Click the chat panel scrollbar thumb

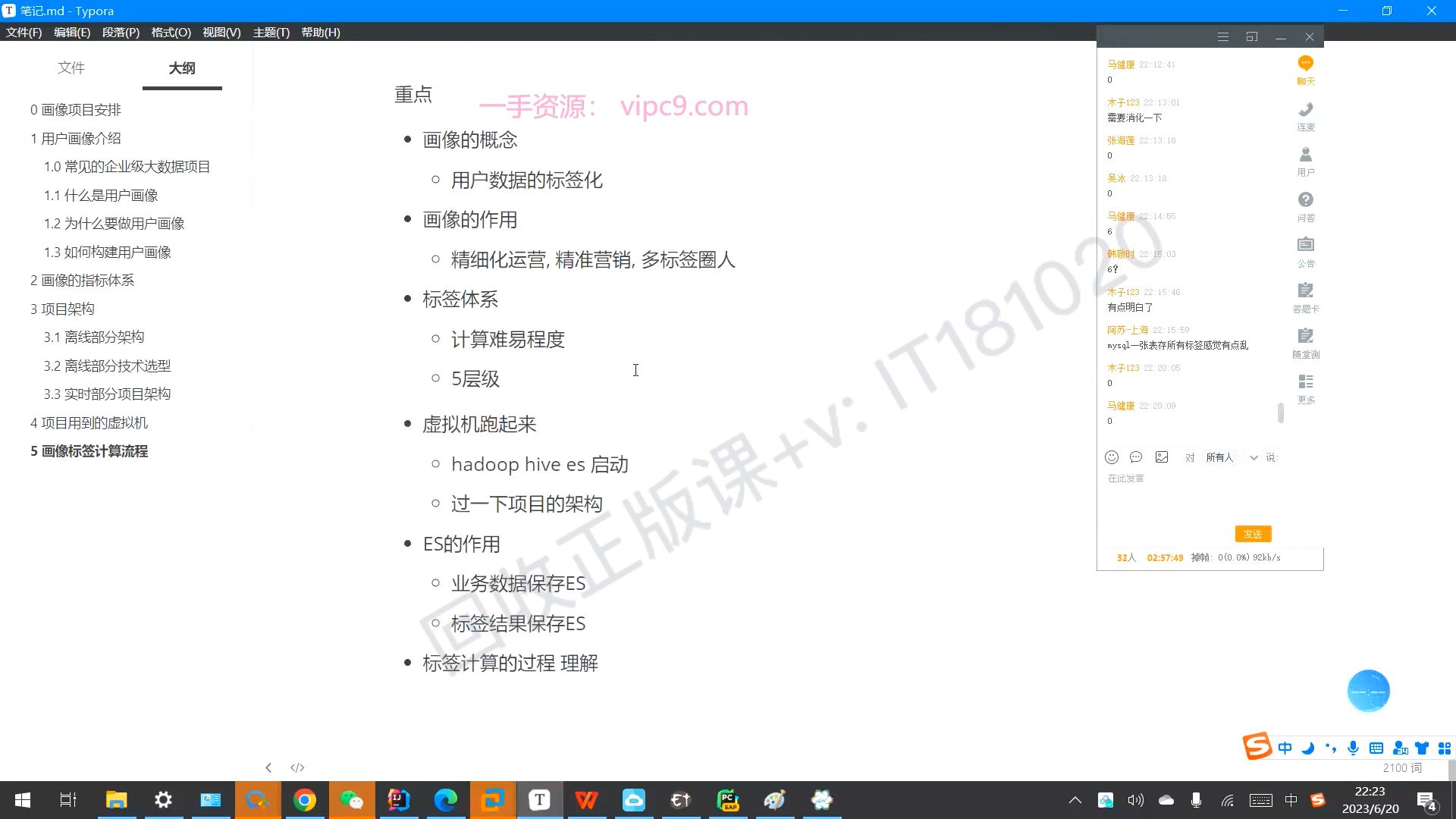[x=1281, y=413]
